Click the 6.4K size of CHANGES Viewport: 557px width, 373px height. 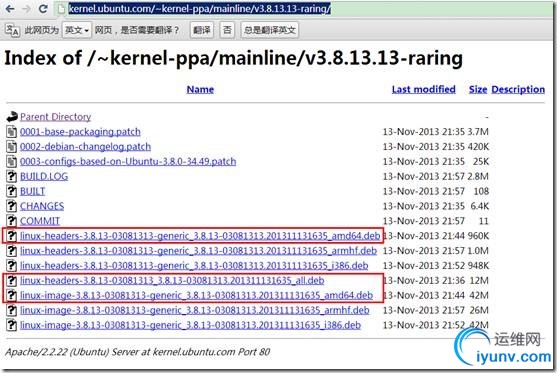[480, 206]
